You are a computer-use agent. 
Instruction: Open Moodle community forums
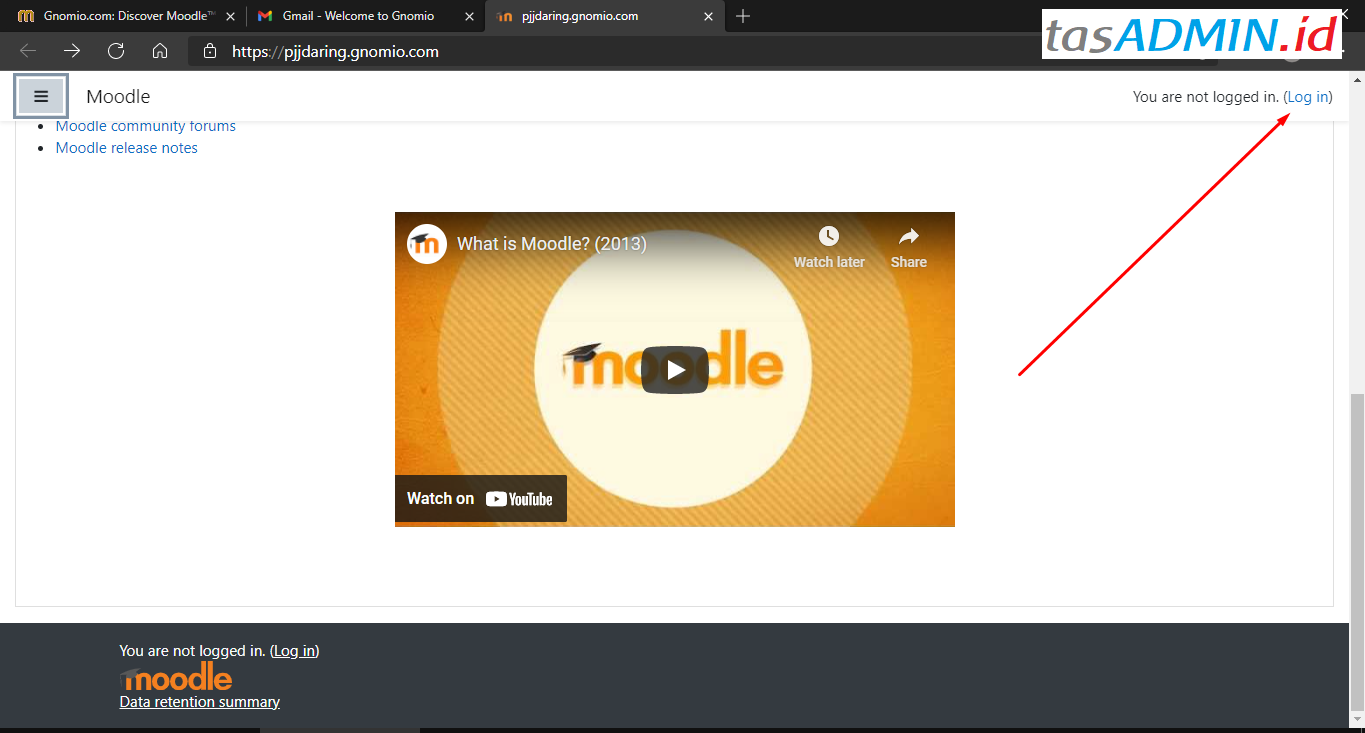pyautogui.click(x=145, y=125)
